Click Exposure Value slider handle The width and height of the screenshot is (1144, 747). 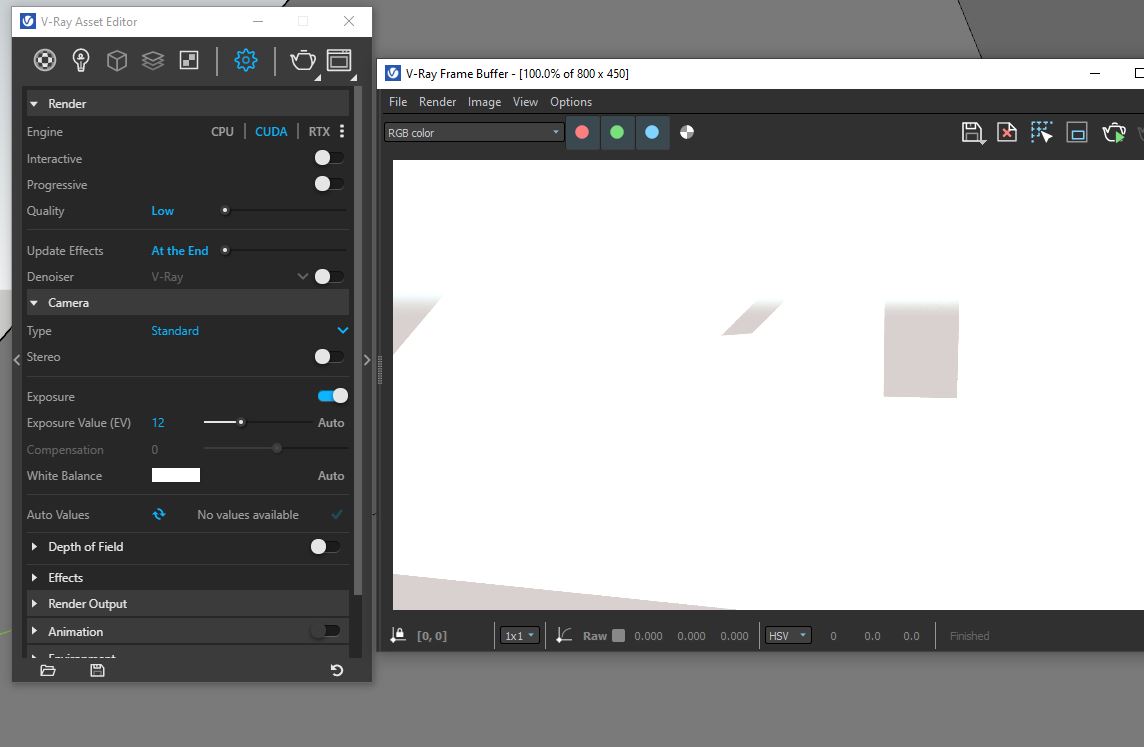241,422
